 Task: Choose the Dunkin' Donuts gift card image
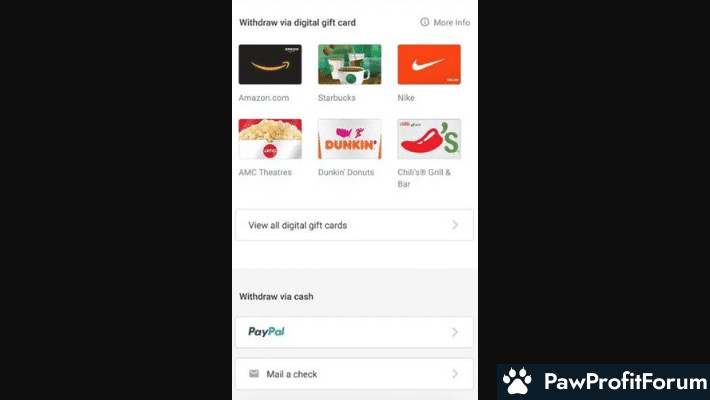tap(350, 139)
